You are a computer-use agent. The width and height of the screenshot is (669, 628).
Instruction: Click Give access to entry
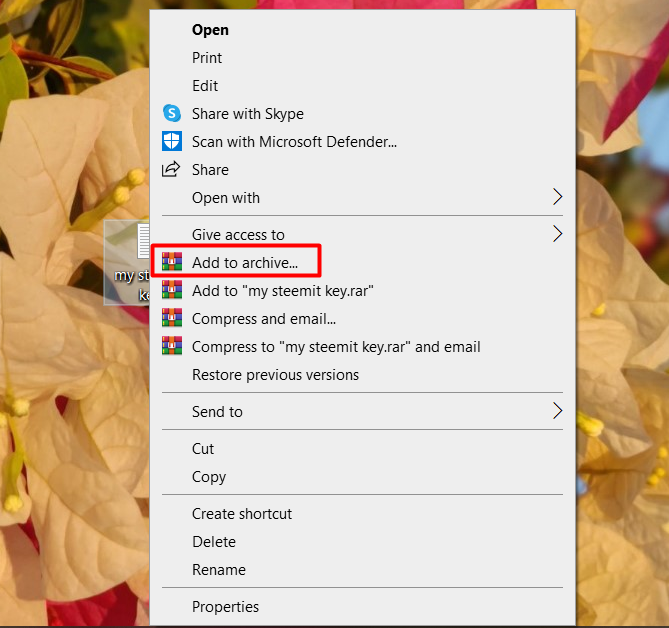point(362,234)
